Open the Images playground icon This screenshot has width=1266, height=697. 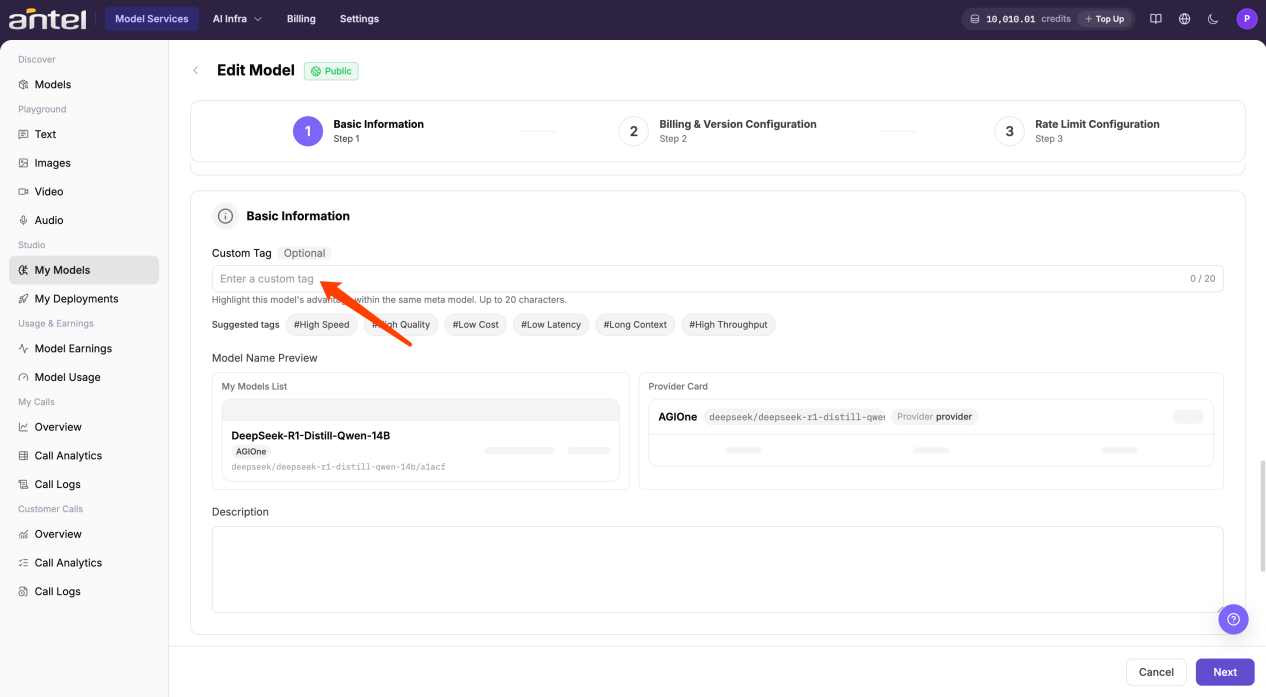24,163
